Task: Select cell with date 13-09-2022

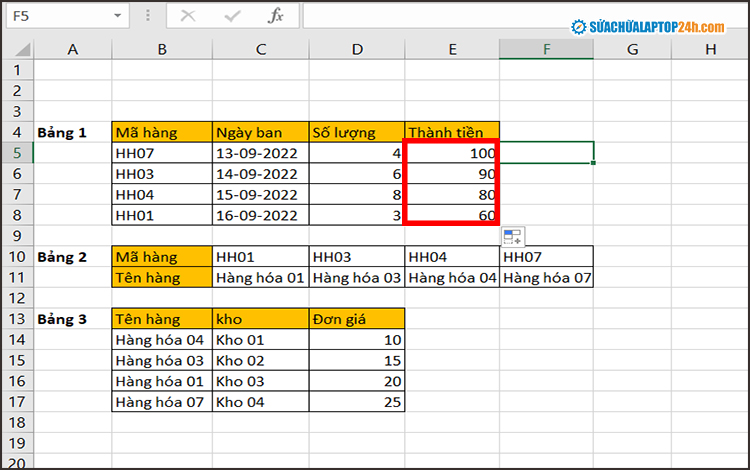Action: click(261, 153)
